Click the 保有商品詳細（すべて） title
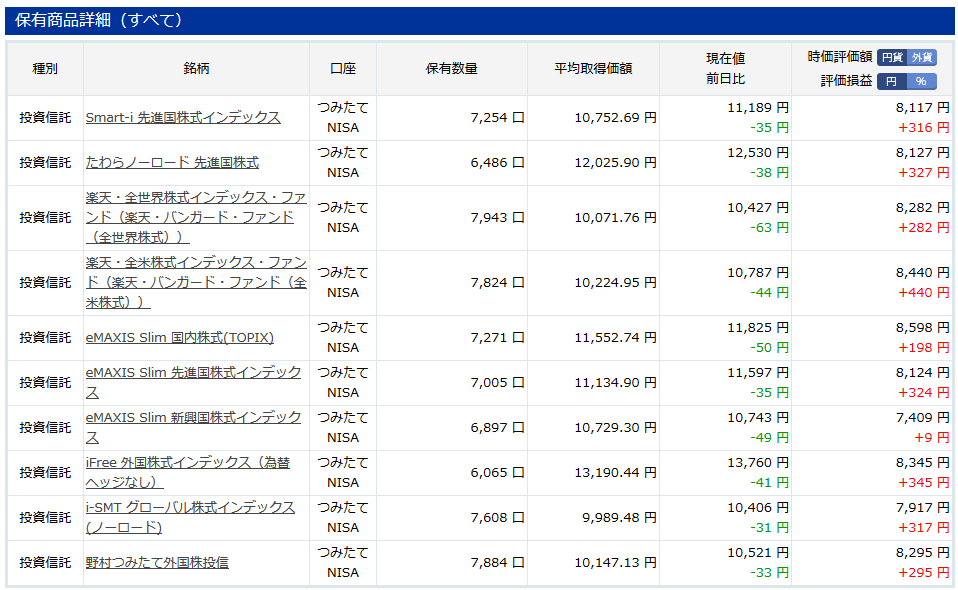This screenshot has height=590, width=958. (x=99, y=20)
